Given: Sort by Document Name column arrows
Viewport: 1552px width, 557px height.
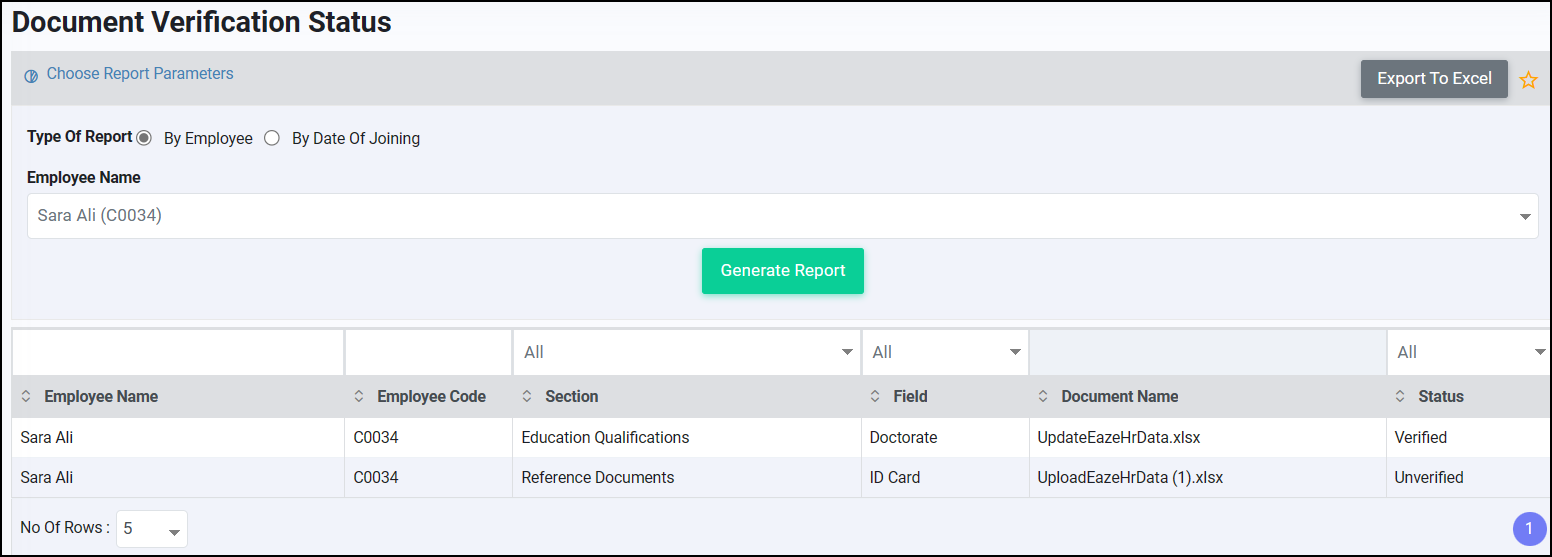Looking at the screenshot, I should pos(1044,397).
